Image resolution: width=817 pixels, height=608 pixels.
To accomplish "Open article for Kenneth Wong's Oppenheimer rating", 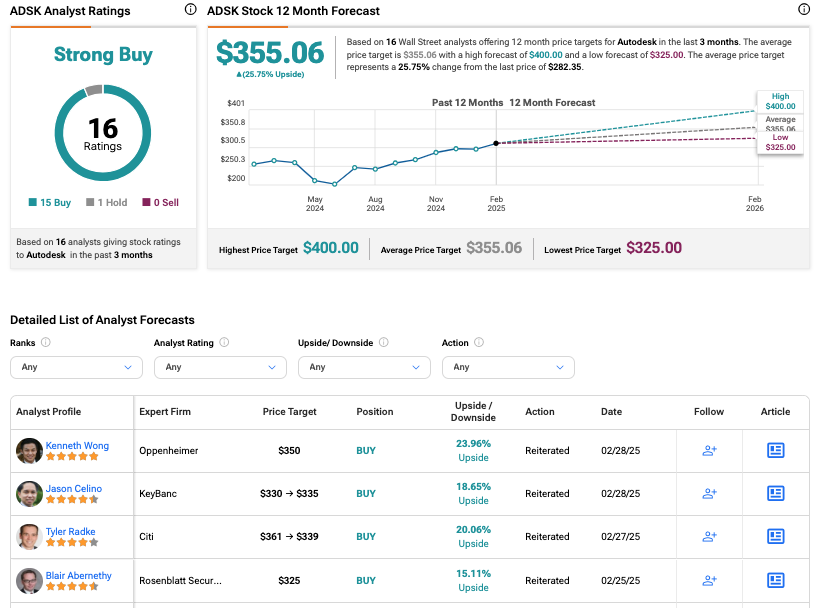I will 775,451.
